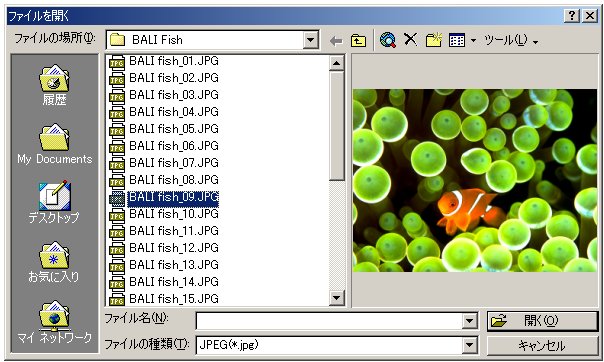Click the 開く open button
Viewport: 604px width, 362px height.
point(542,320)
